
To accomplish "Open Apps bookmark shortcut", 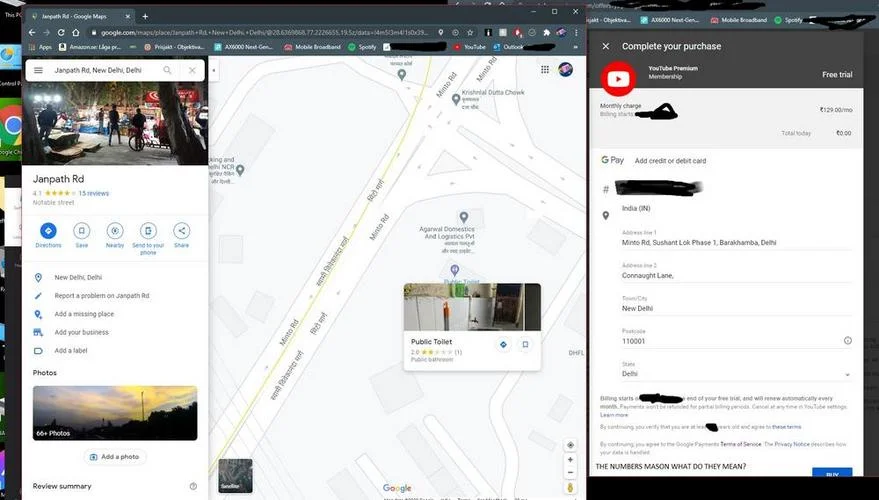I will 40,47.
